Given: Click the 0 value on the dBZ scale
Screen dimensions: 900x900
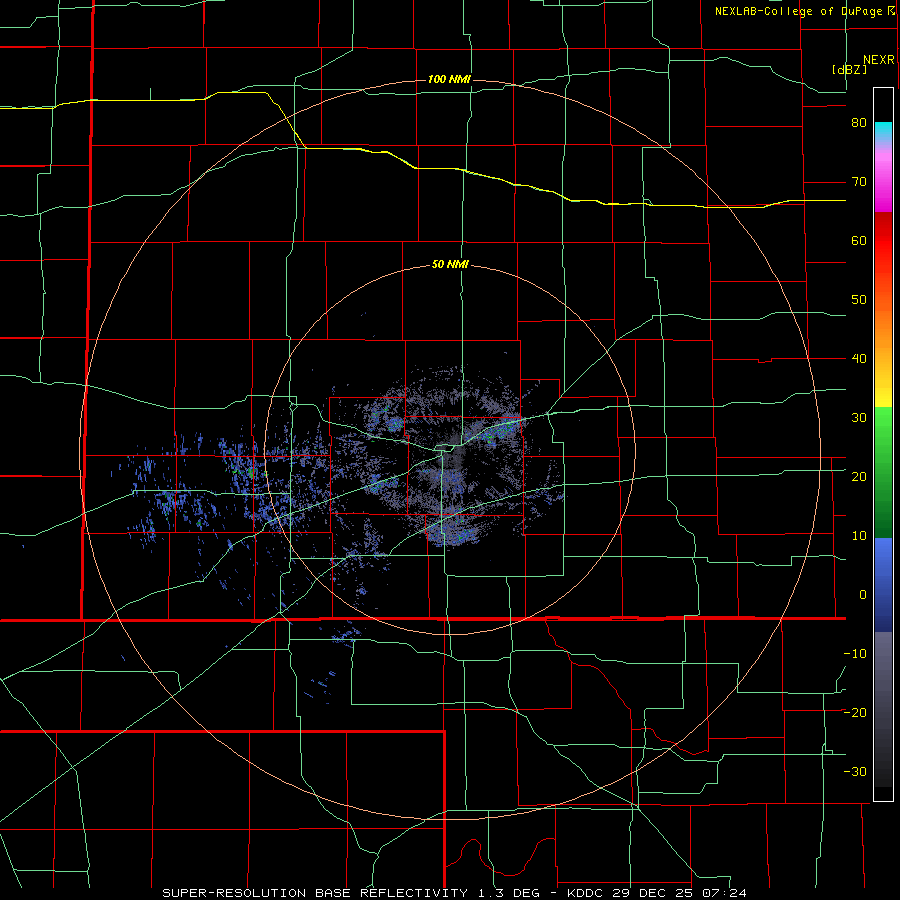Looking at the screenshot, I should click(x=863, y=595).
